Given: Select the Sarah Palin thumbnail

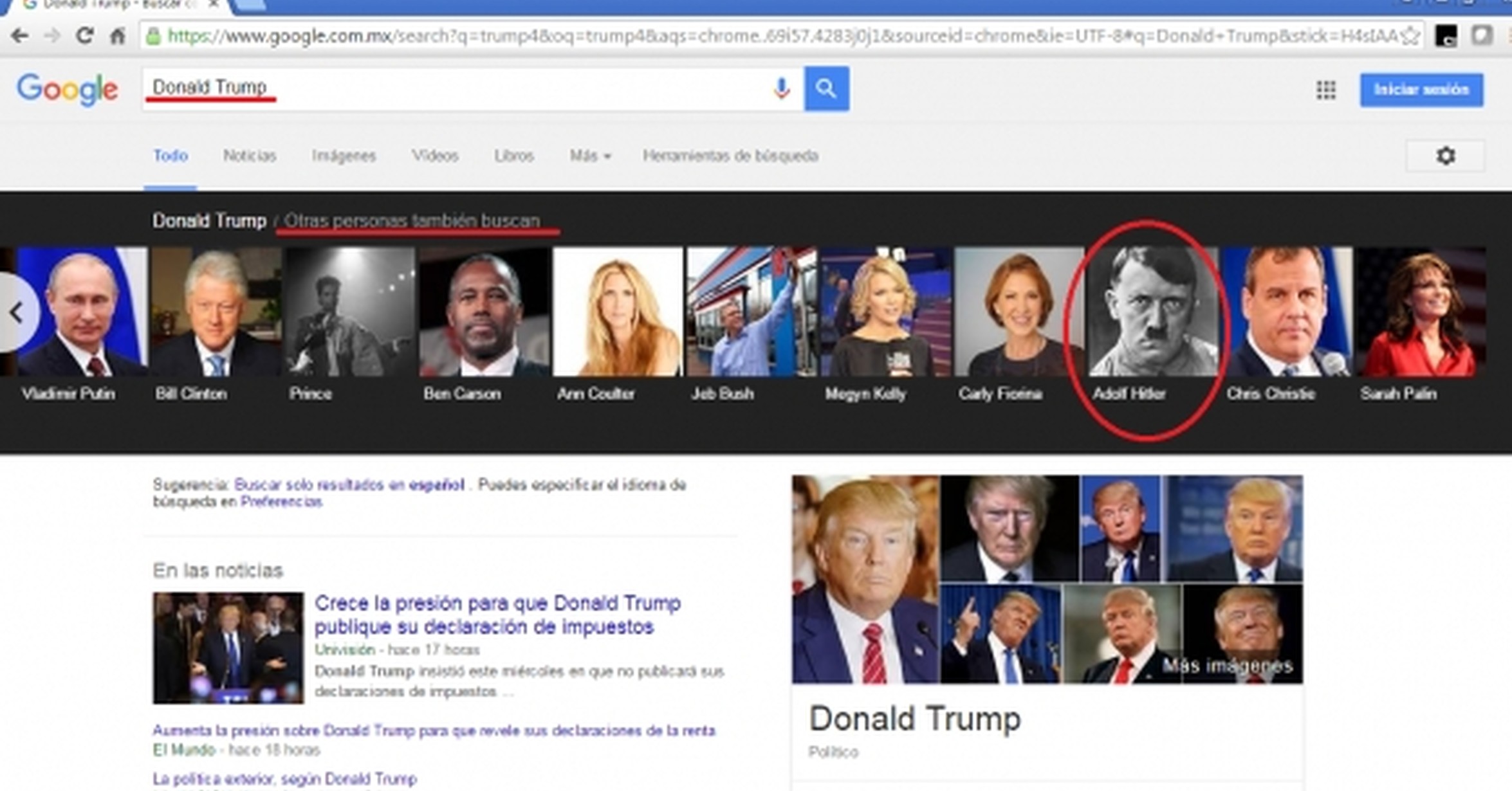Looking at the screenshot, I should coord(1421,313).
